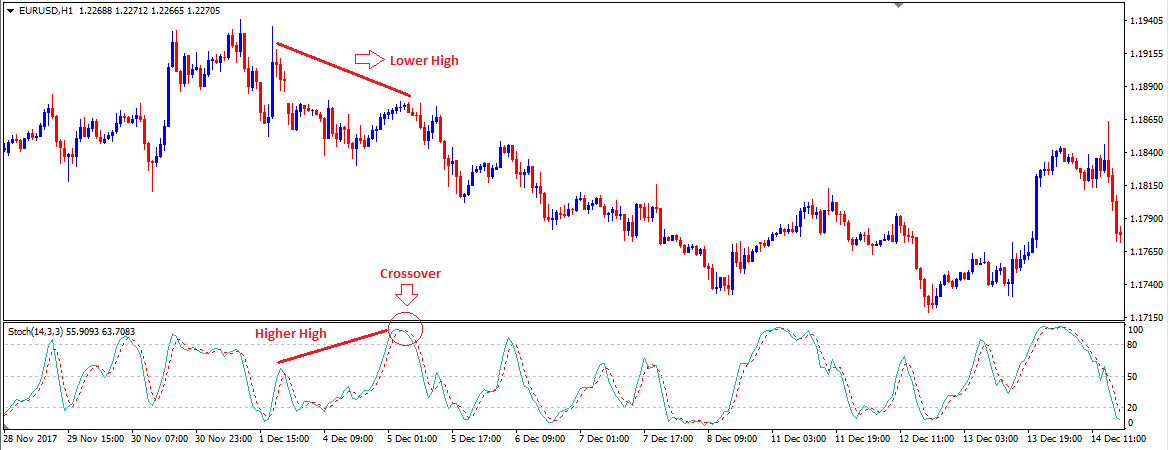Click the 13 Dec 19:00 time label
The image size is (1169, 450).
(x=1054, y=439)
